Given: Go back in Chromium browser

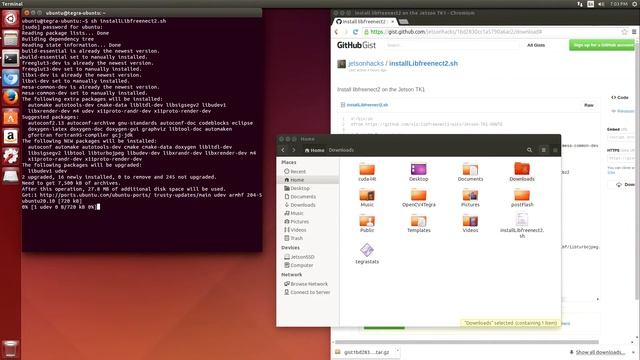Looking at the screenshot, I should click(337, 32).
